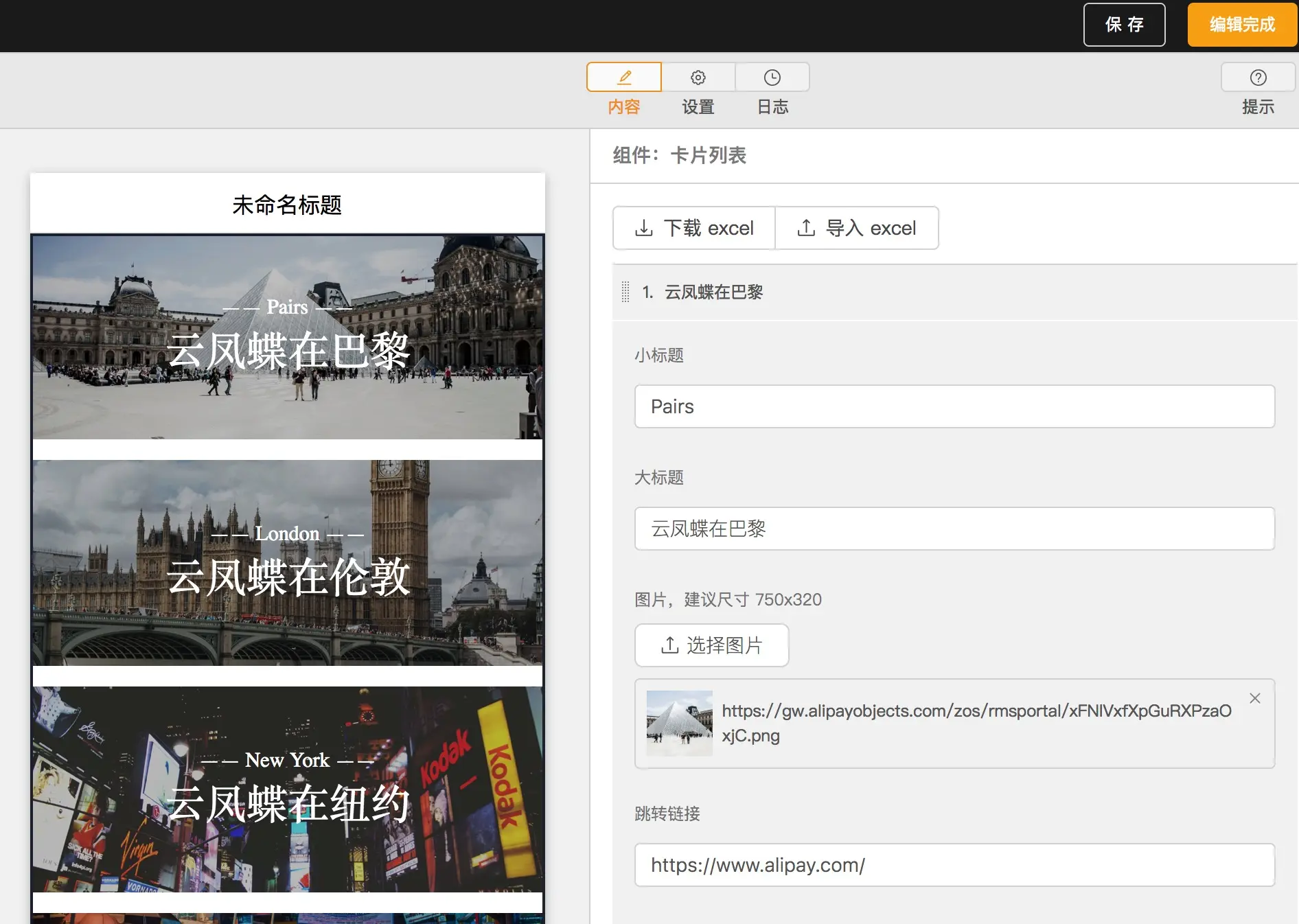Select the 云凤蝶在巴黎 Paris card preview

coord(288,337)
